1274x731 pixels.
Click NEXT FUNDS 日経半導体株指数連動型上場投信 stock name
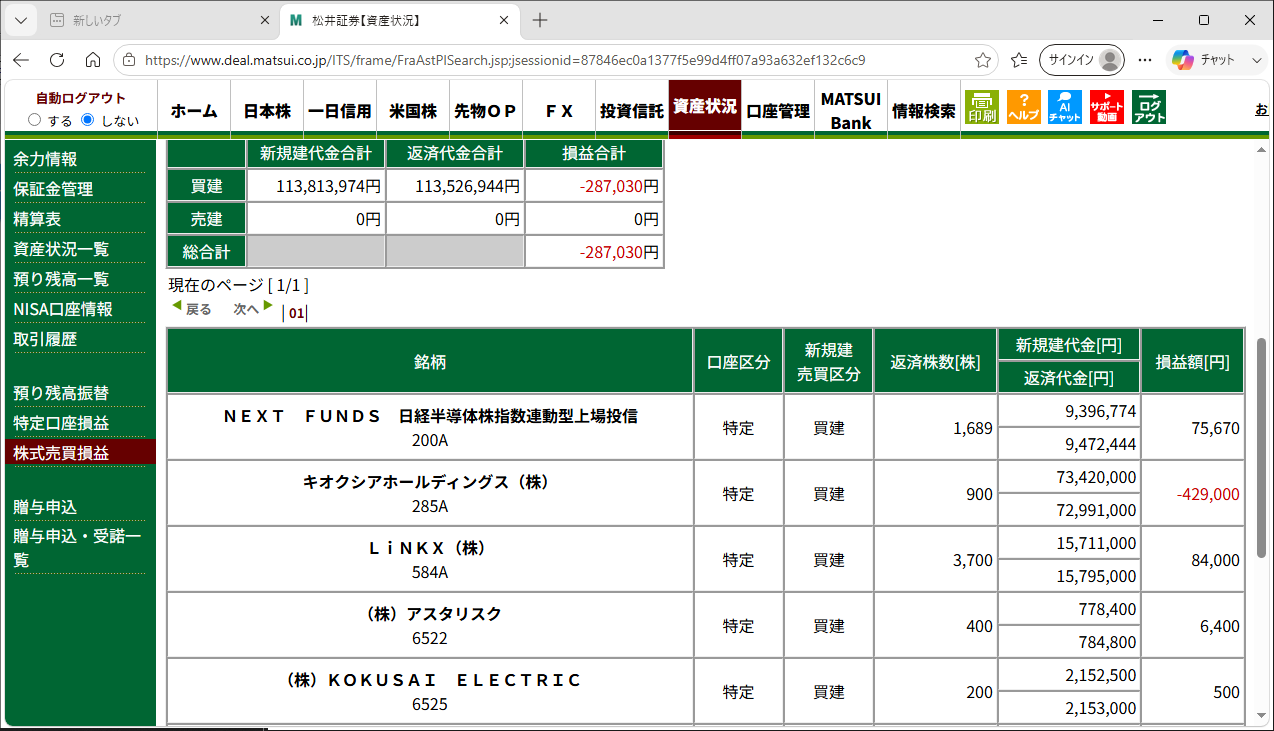pyautogui.click(x=430, y=416)
